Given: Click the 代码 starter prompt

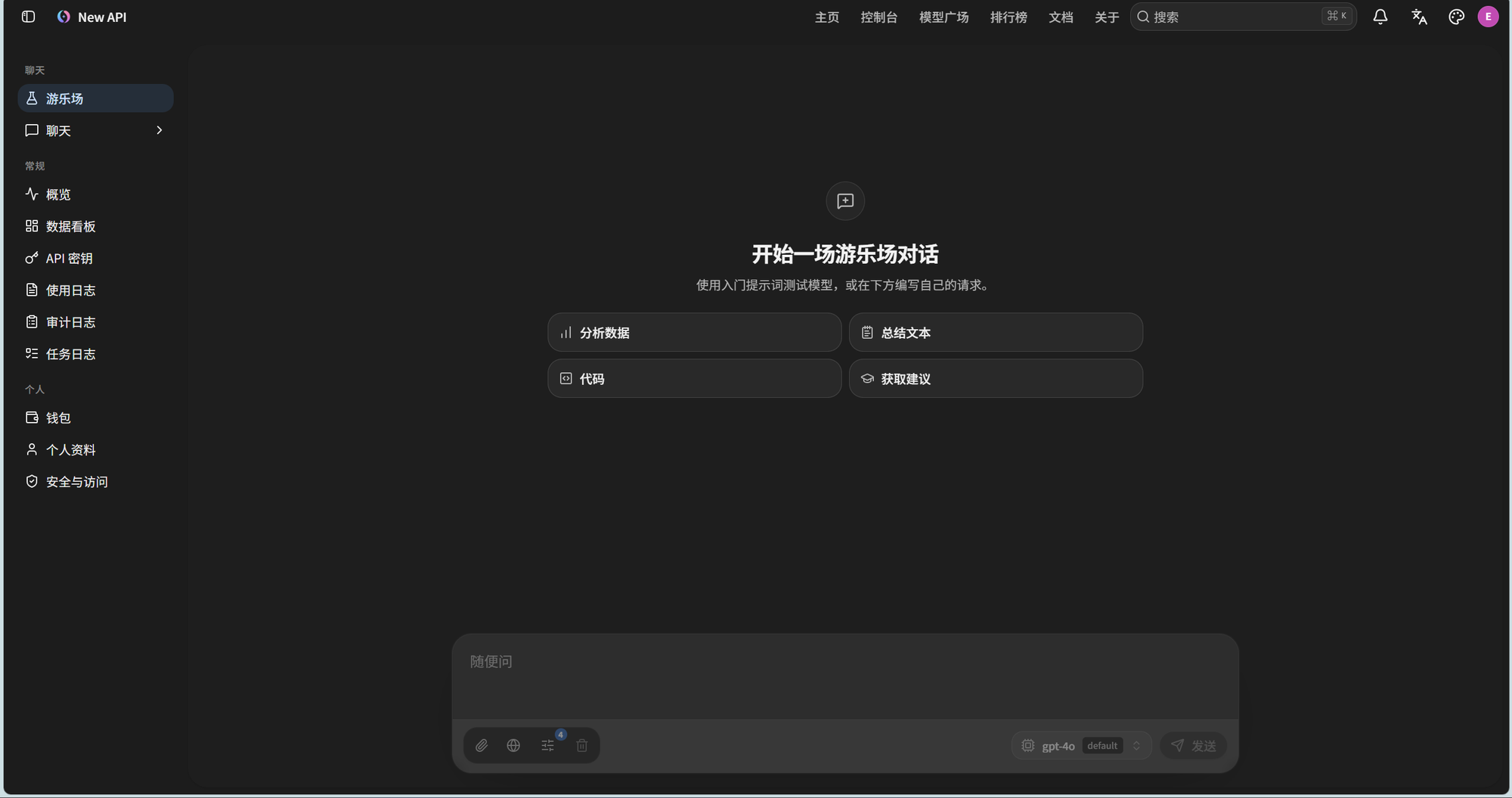Looking at the screenshot, I should coord(694,378).
